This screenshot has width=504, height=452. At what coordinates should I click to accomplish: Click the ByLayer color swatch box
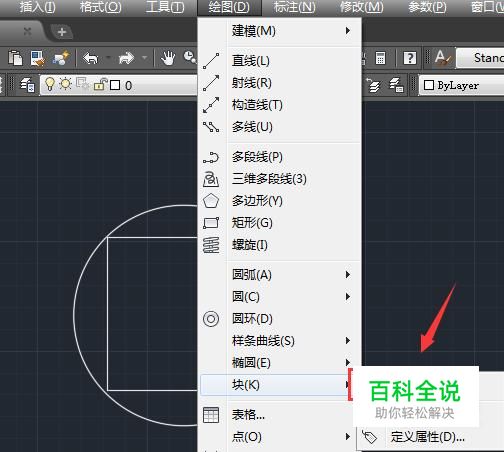click(x=429, y=85)
